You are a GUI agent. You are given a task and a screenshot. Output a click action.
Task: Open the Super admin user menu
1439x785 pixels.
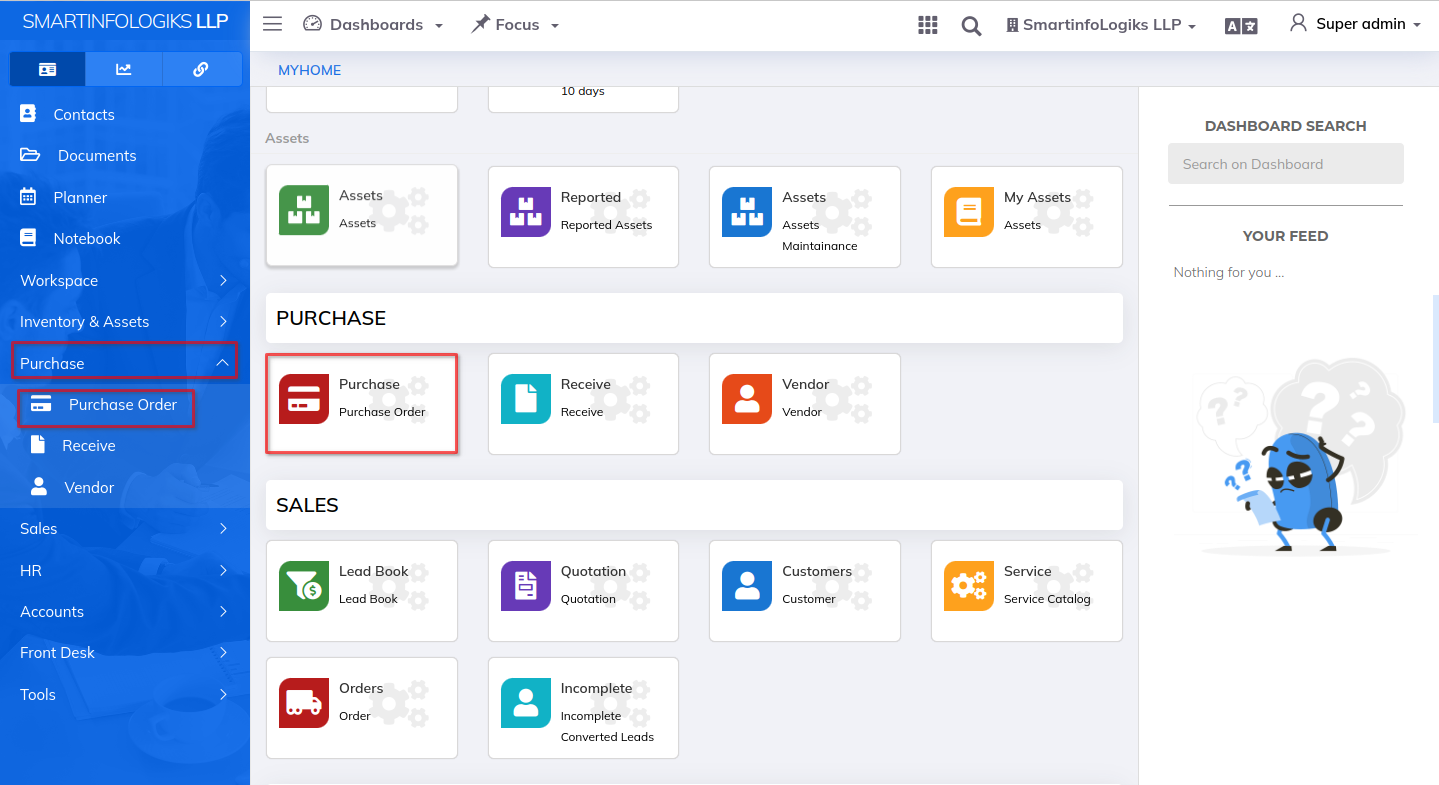[1355, 24]
